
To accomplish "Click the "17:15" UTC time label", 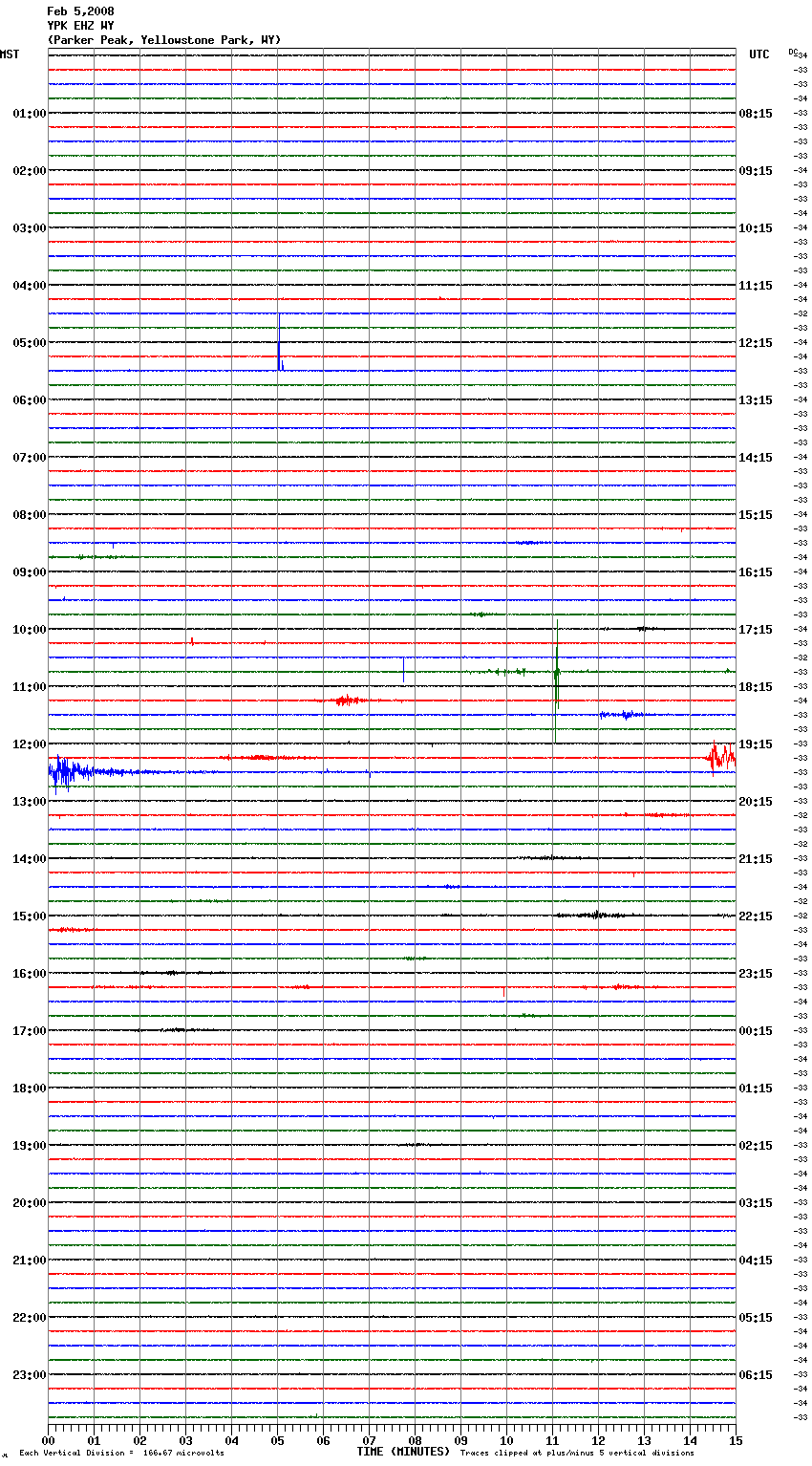I will tap(756, 630).
